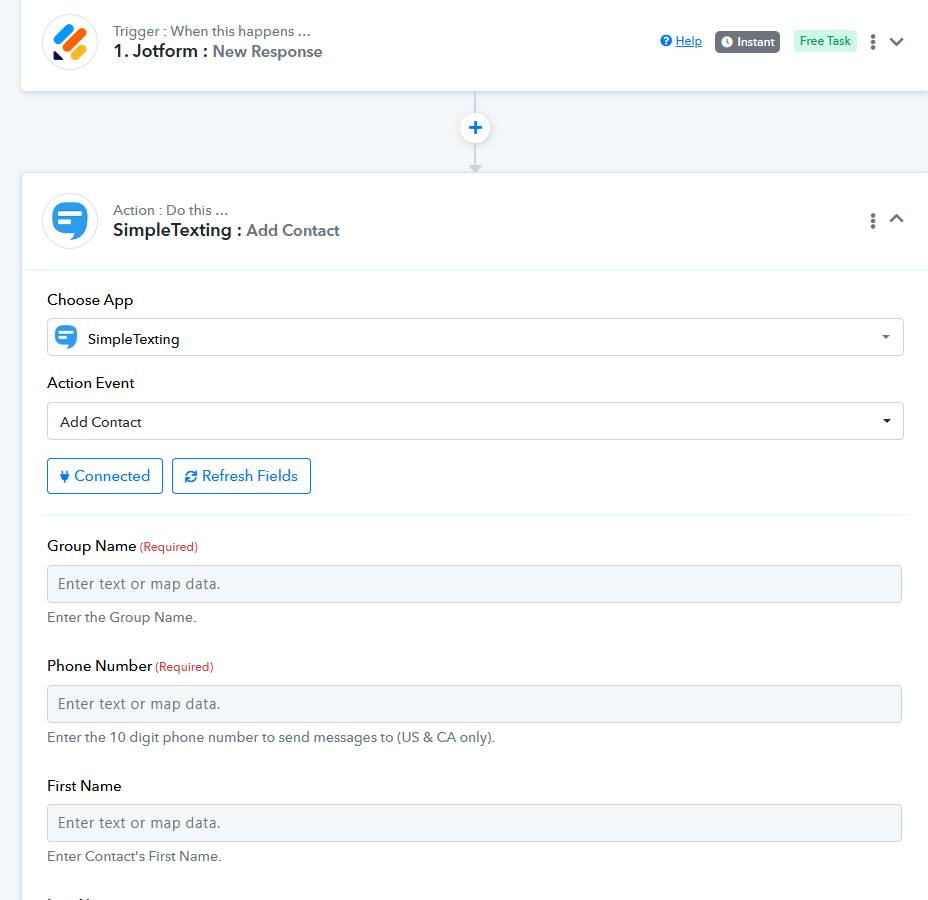This screenshot has width=928, height=900.
Task: Click the 'Jotform : New Response' title
Action: (x=218, y=51)
